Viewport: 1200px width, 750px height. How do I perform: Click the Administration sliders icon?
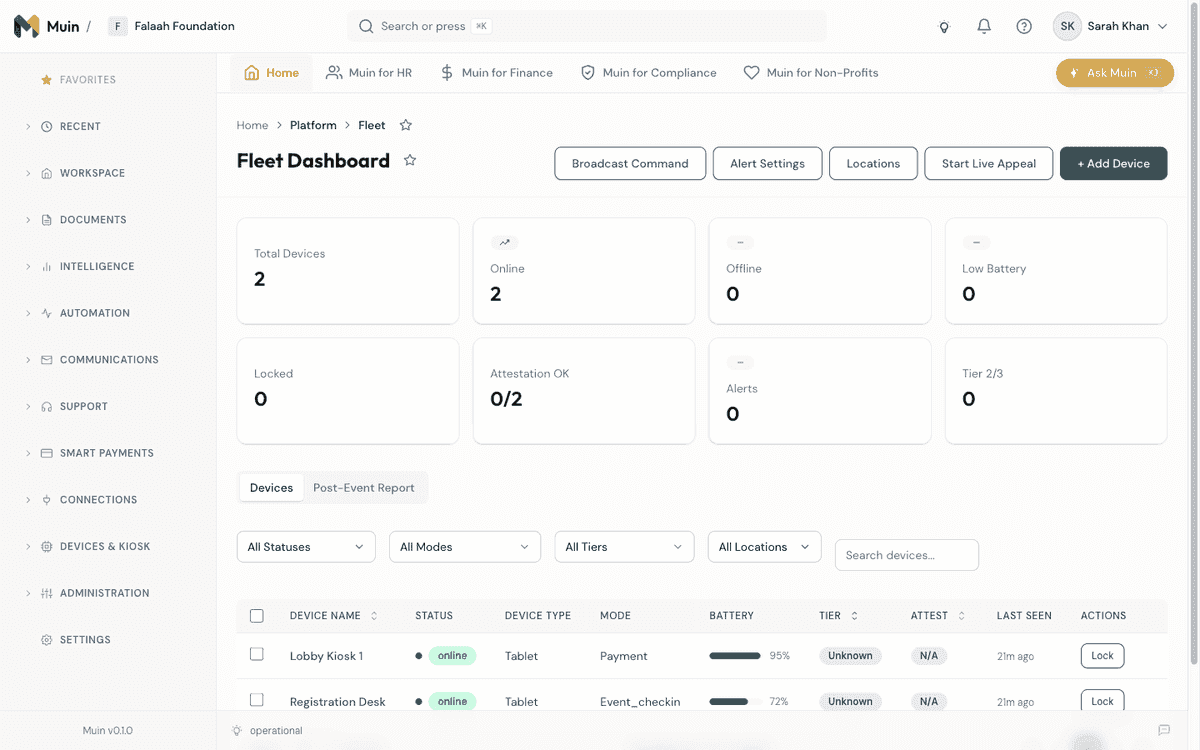pos(46,593)
